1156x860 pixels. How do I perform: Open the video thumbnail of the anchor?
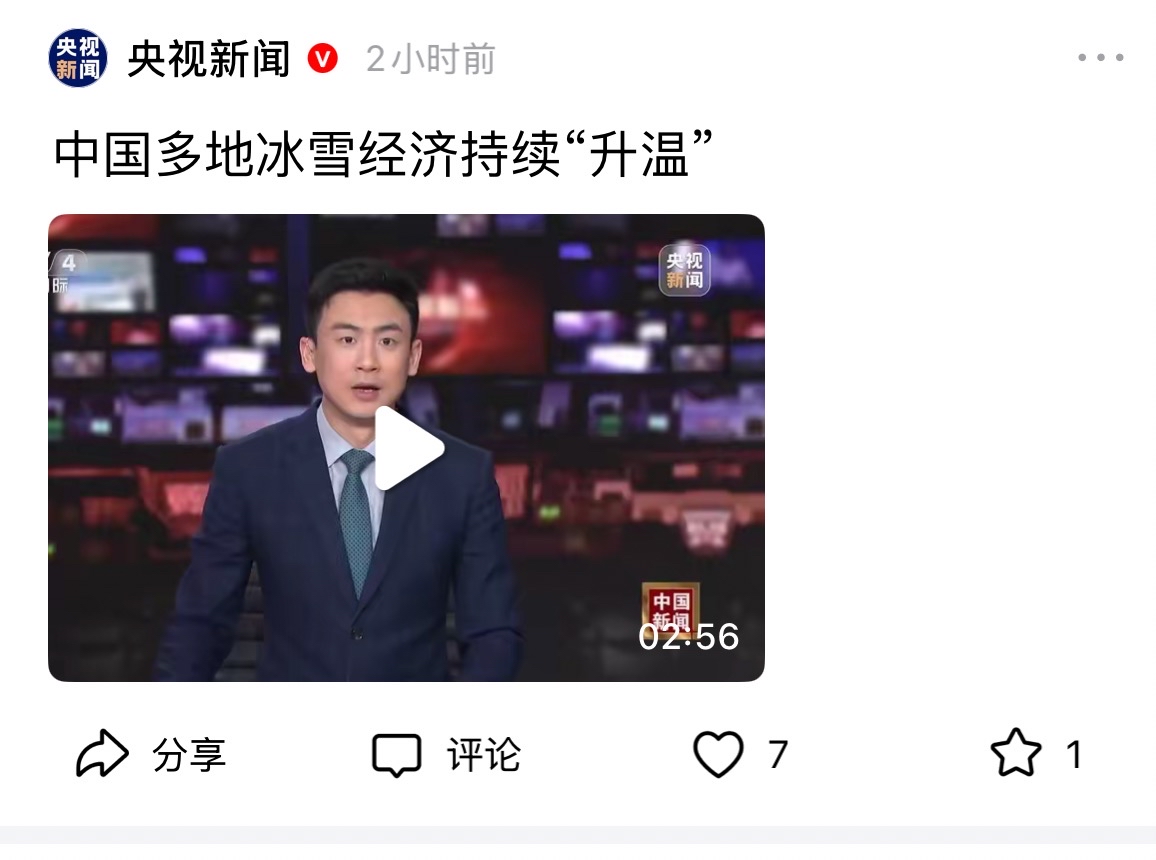click(406, 448)
